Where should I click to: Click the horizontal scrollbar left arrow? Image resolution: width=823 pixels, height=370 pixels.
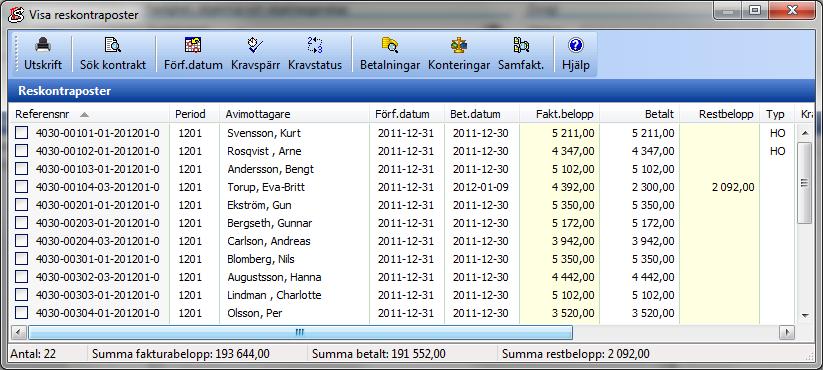pos(19,332)
